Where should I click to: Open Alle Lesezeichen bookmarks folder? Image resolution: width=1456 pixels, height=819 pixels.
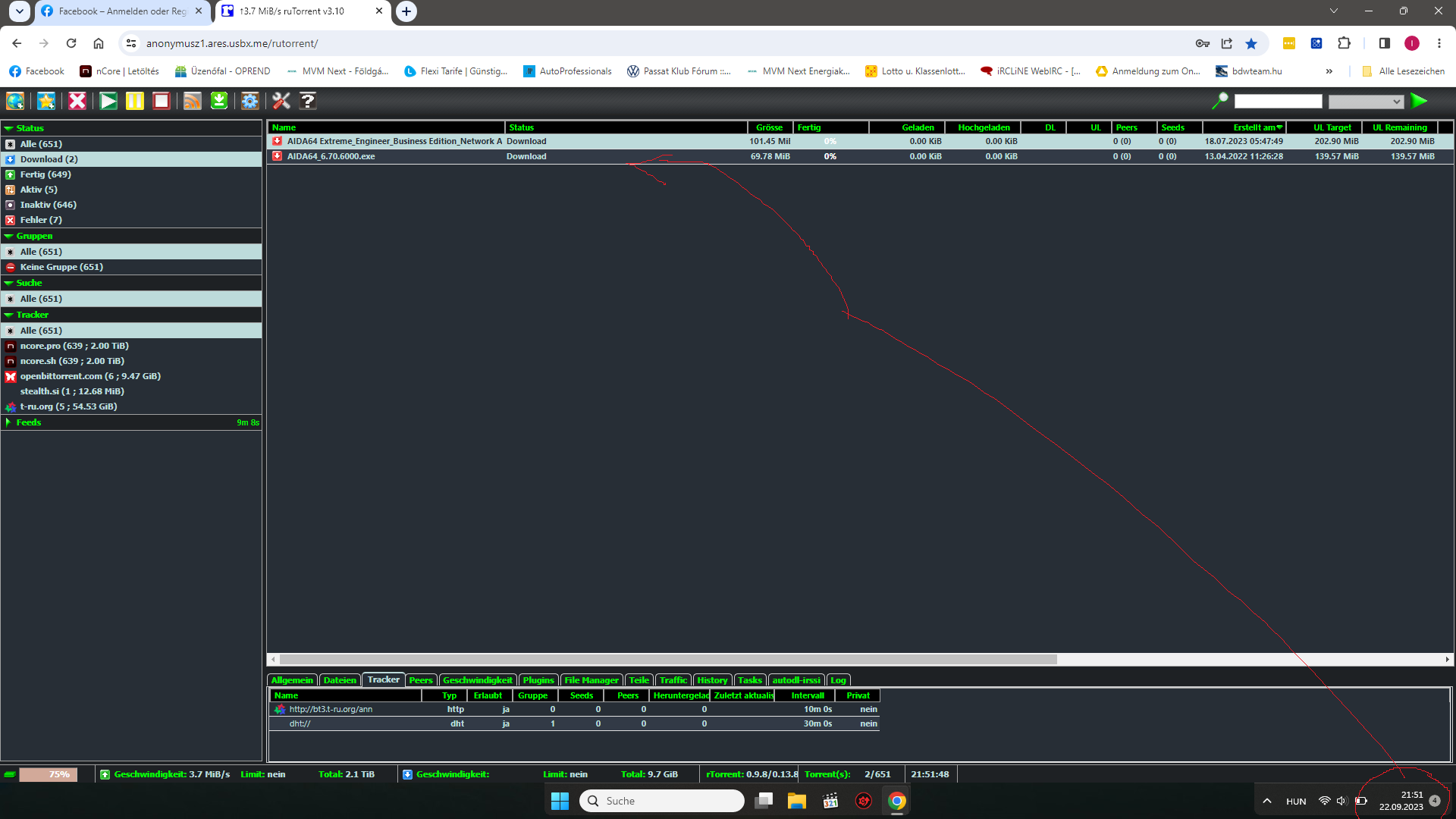coord(1404,71)
